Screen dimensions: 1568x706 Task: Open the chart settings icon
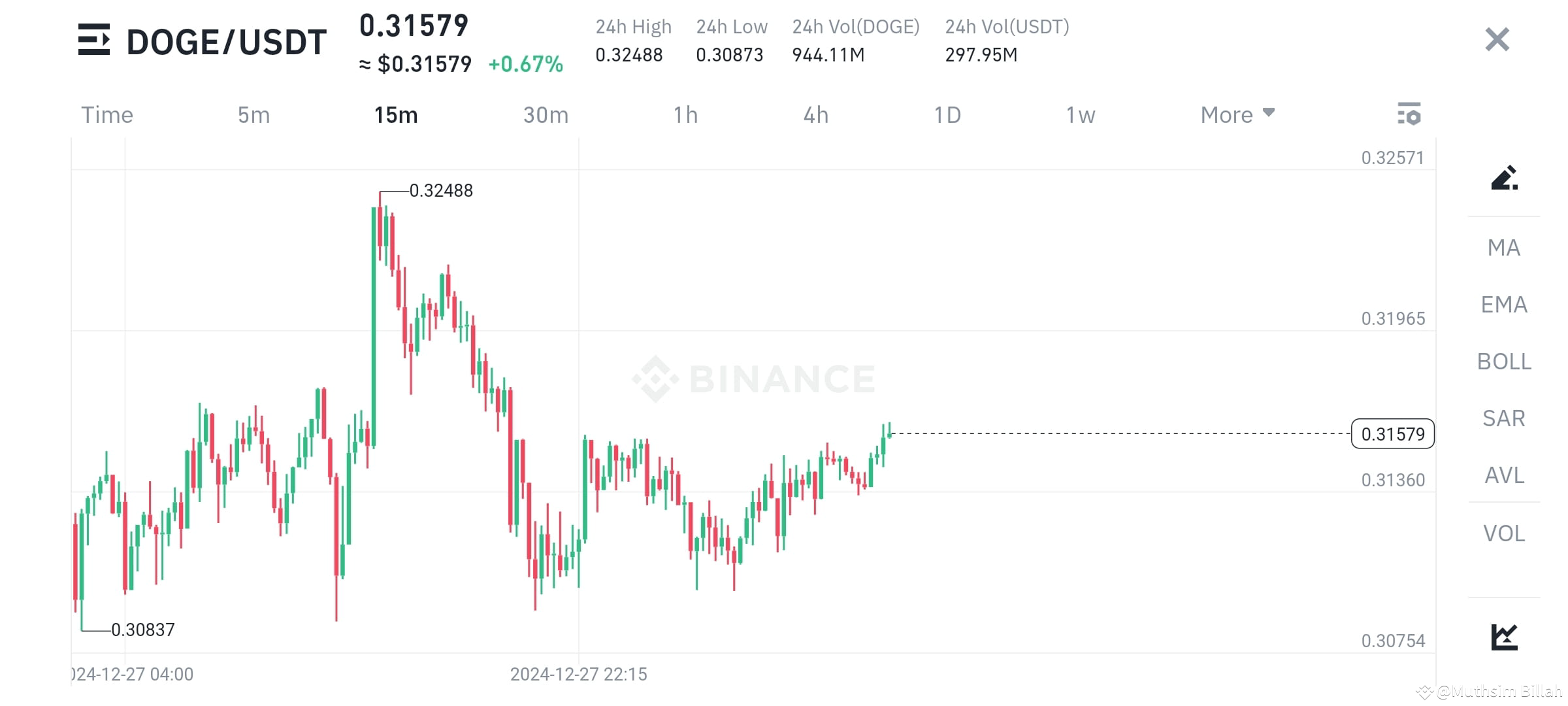(1409, 114)
